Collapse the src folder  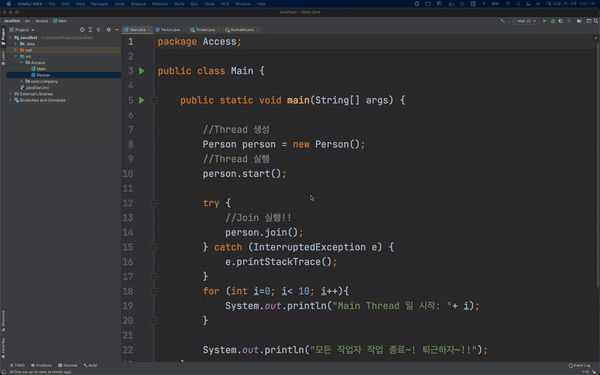pyautogui.click(x=16, y=56)
